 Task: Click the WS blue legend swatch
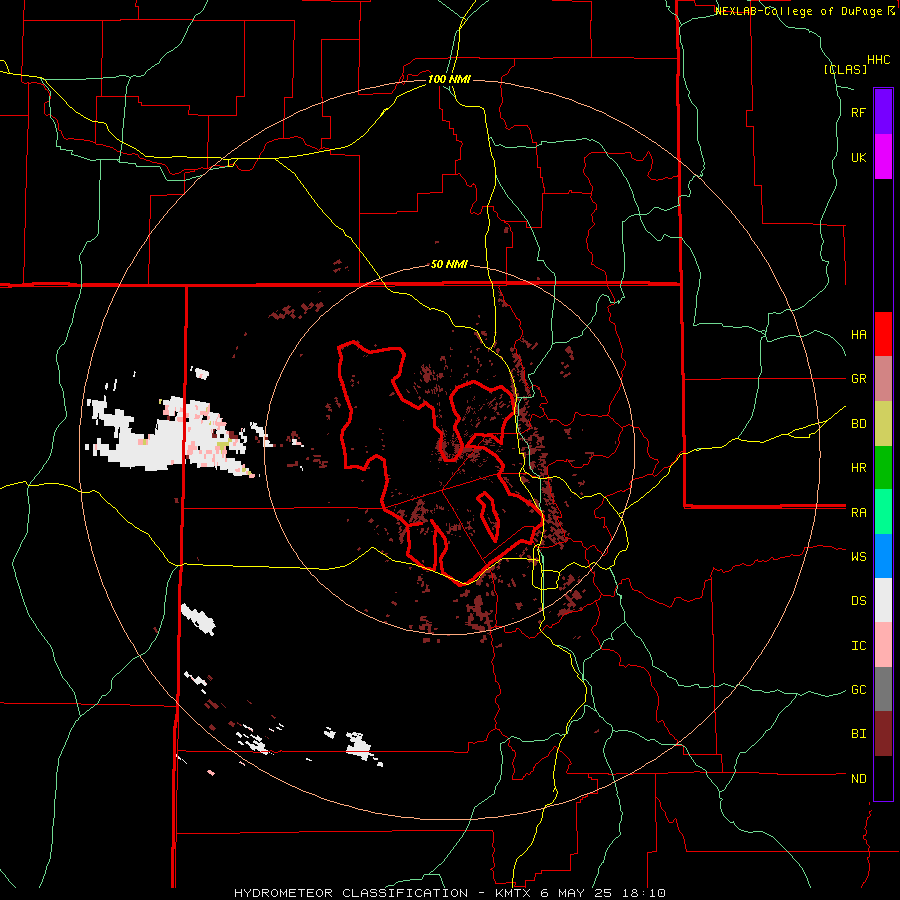point(883,556)
